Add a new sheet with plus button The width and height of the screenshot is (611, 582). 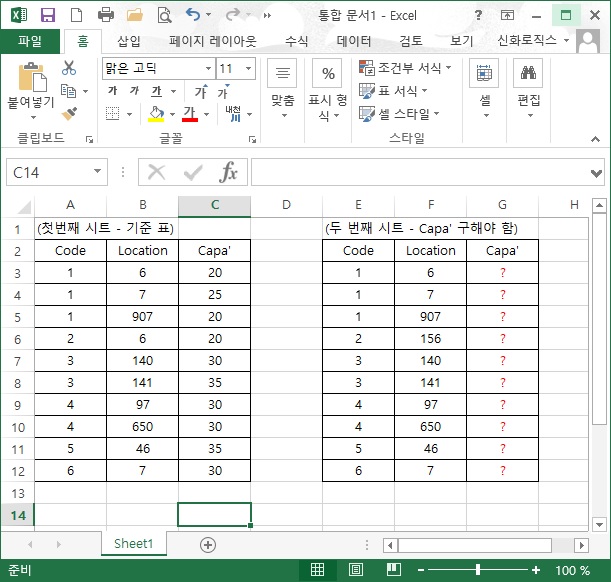(208, 545)
